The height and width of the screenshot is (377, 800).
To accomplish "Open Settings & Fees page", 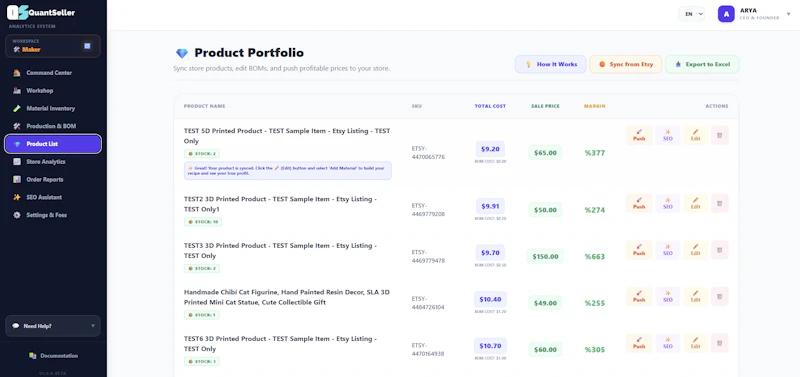I will [x=53, y=215].
